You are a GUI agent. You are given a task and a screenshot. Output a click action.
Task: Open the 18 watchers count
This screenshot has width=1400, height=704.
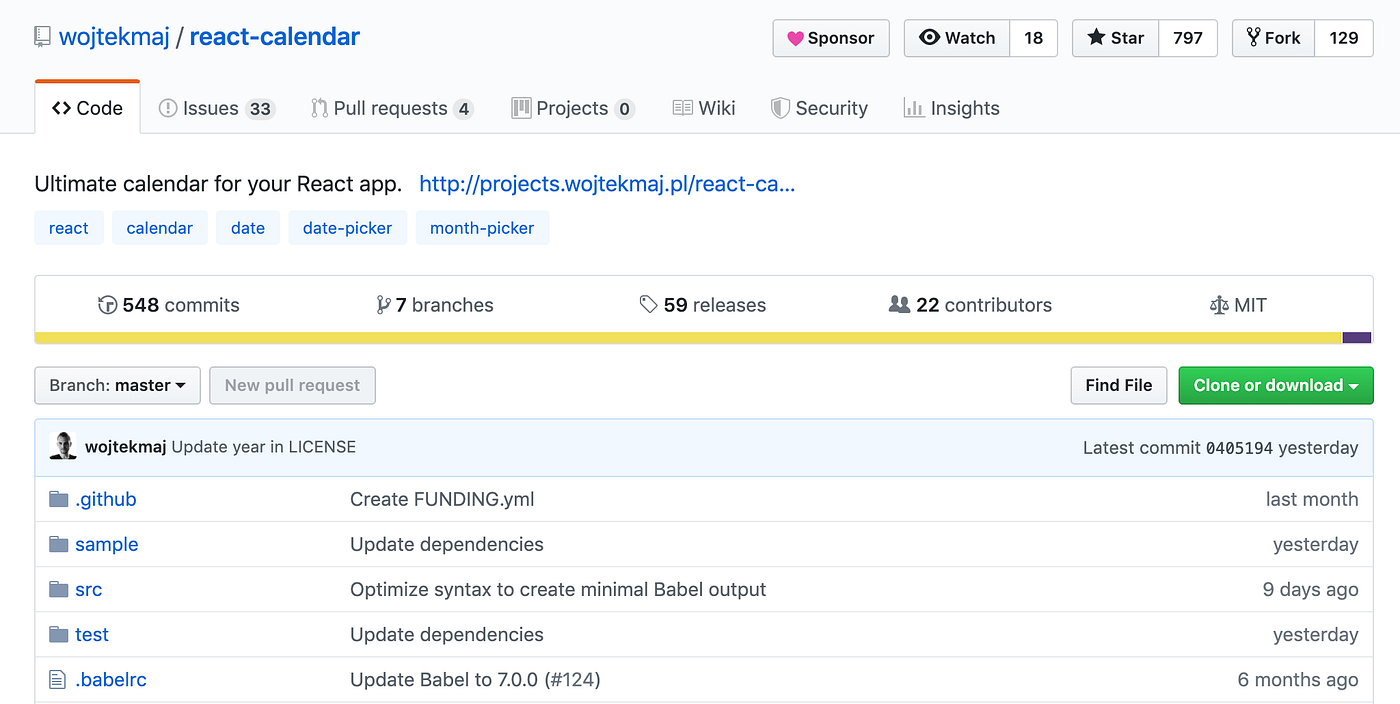(1034, 38)
